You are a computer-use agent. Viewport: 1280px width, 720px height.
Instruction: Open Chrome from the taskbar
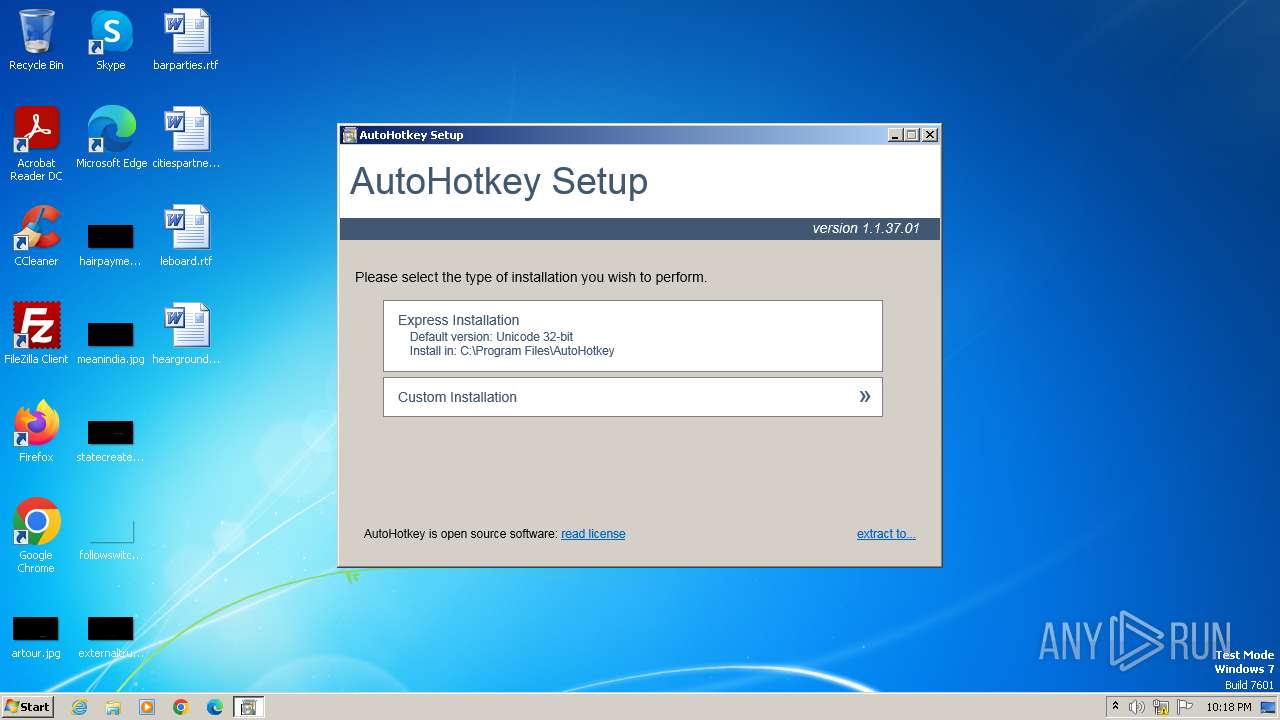point(181,707)
